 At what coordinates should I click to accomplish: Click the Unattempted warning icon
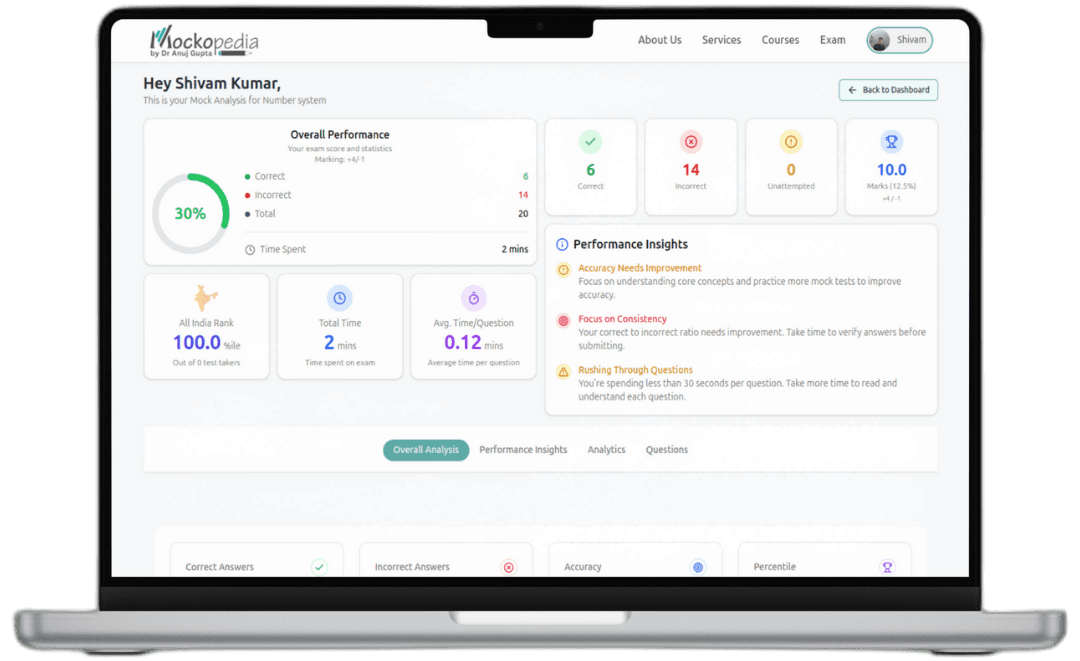pyautogui.click(x=791, y=141)
